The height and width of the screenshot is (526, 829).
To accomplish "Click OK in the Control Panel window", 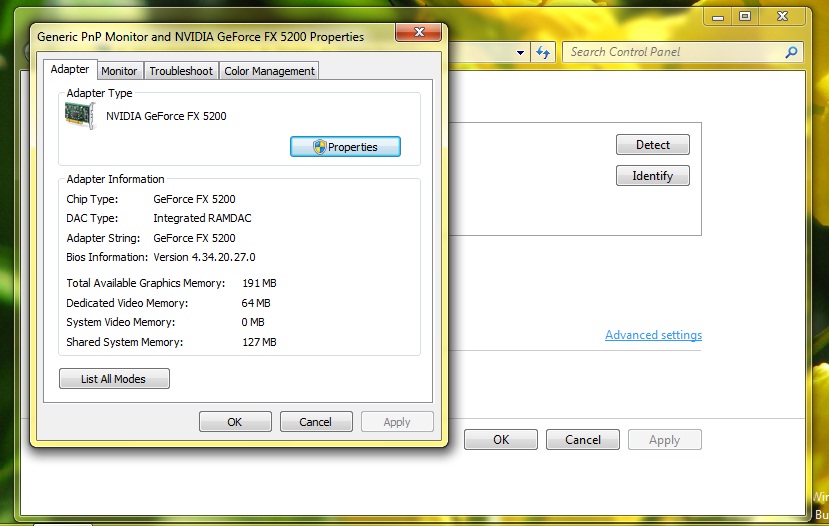I will pos(501,439).
